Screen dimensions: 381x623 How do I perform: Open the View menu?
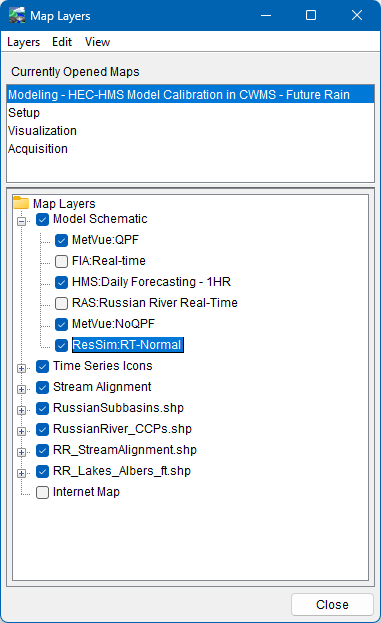coord(97,42)
